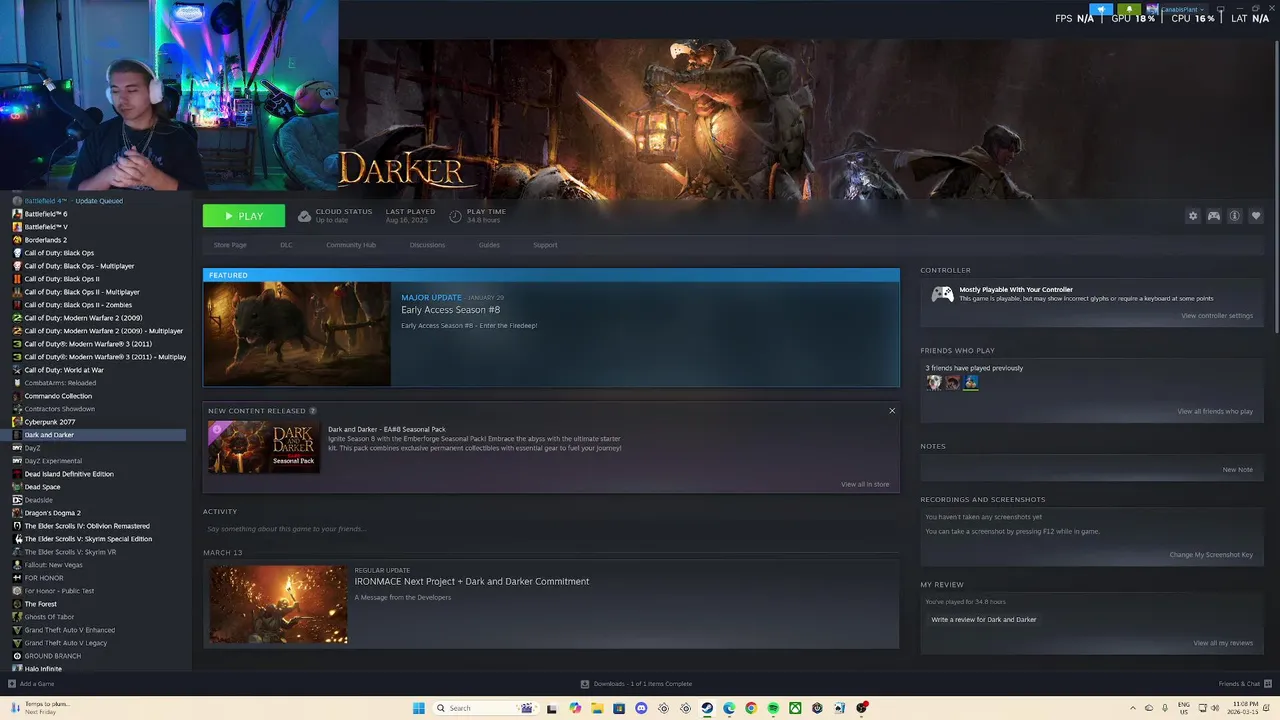Open the Community Hub tab
Screen dimensions: 1280x720
click(x=351, y=245)
